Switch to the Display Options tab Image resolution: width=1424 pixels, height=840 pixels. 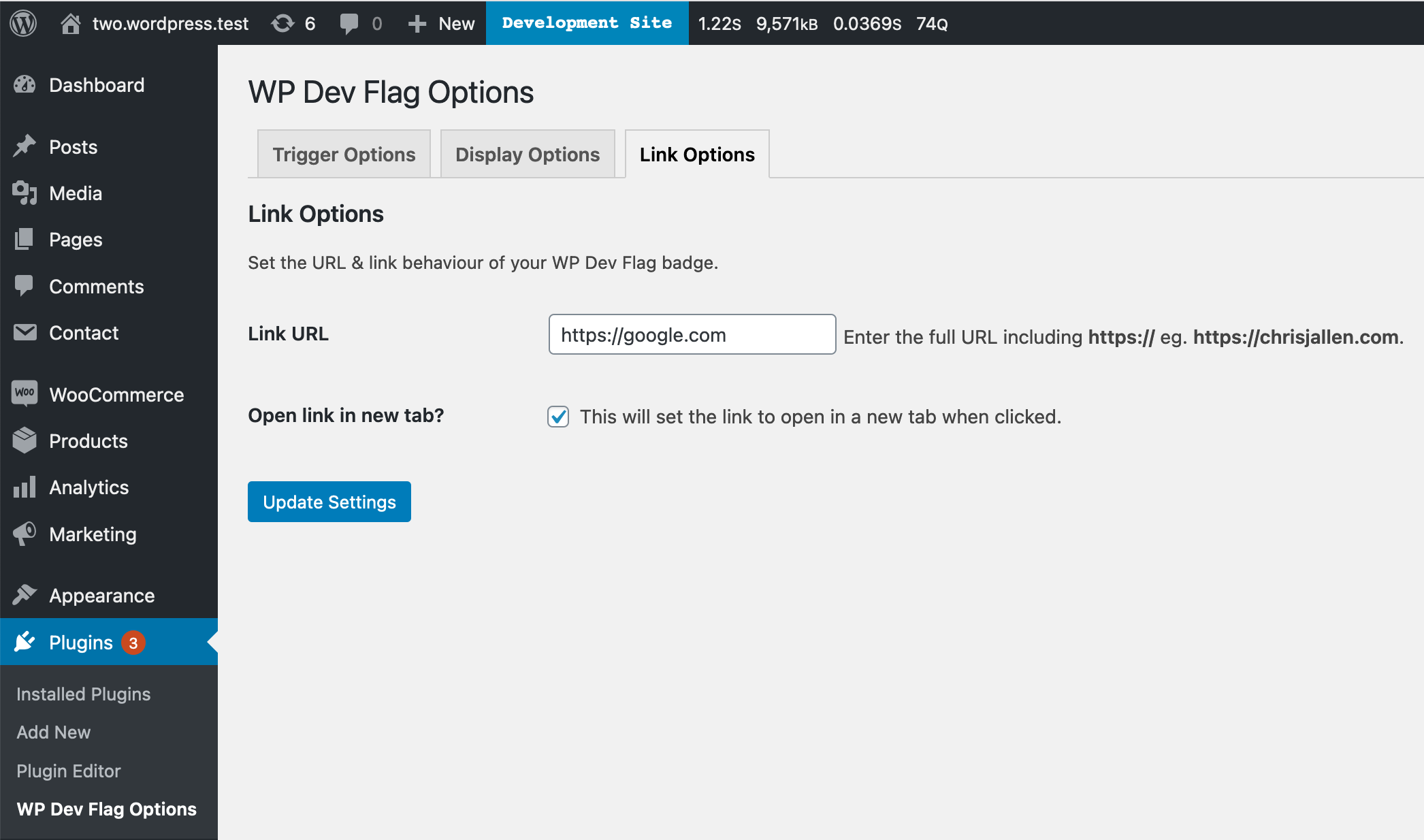(x=528, y=155)
